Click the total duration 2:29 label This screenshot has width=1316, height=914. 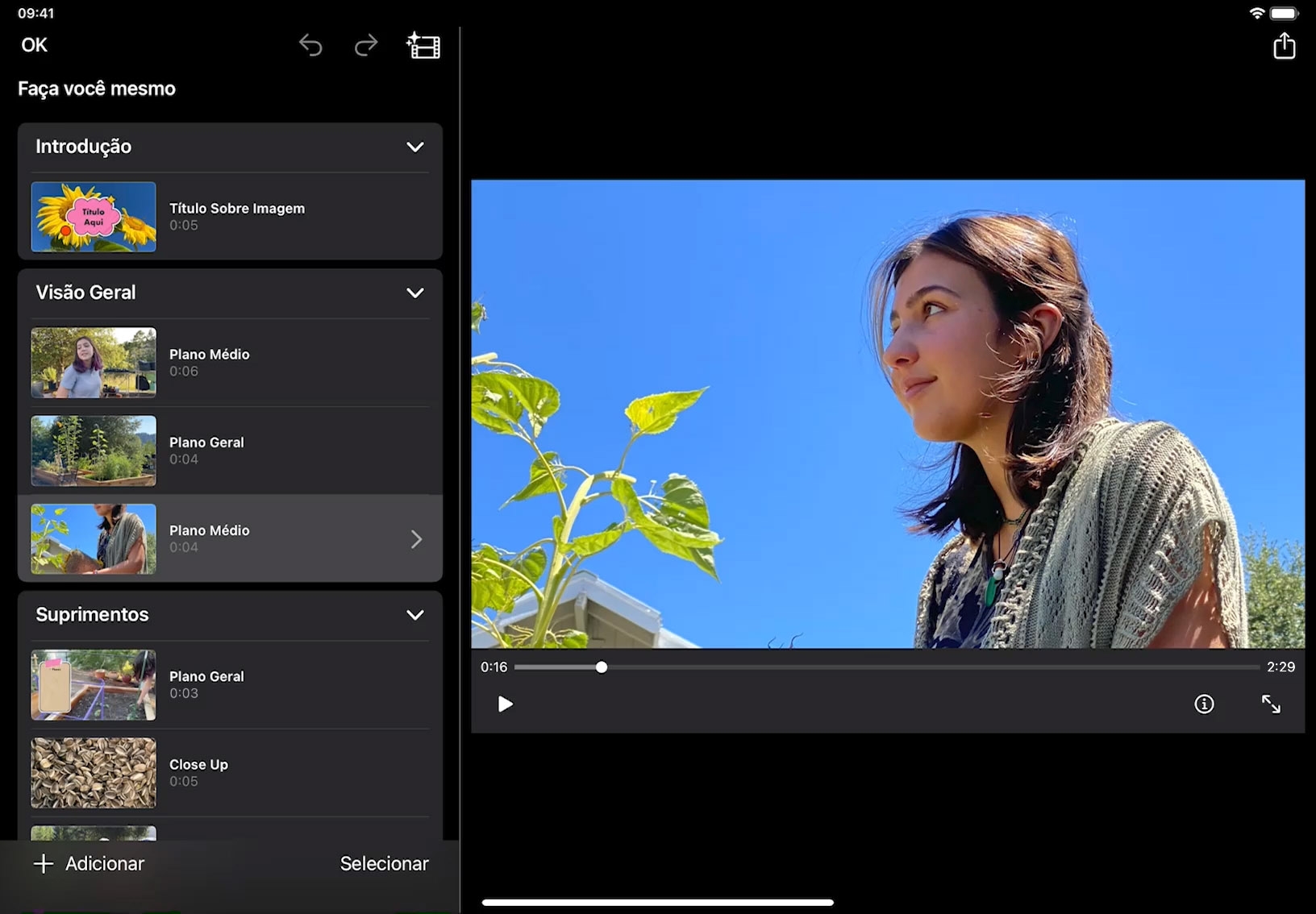coord(1281,667)
